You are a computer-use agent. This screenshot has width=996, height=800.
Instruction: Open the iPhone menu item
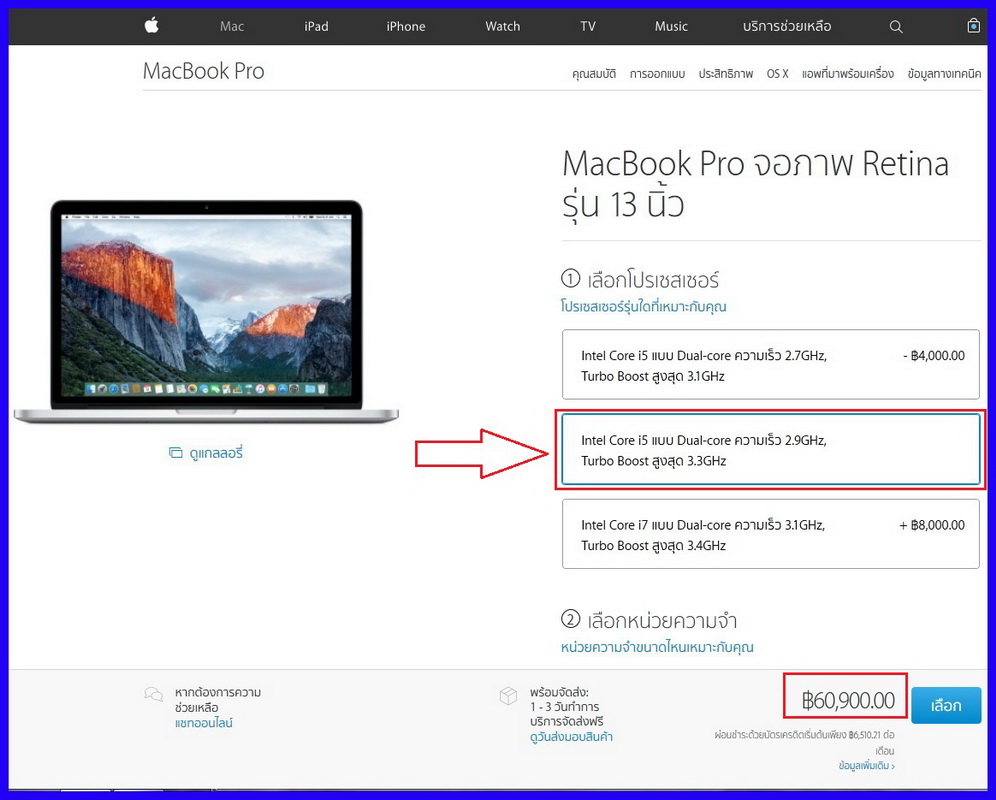point(406,27)
